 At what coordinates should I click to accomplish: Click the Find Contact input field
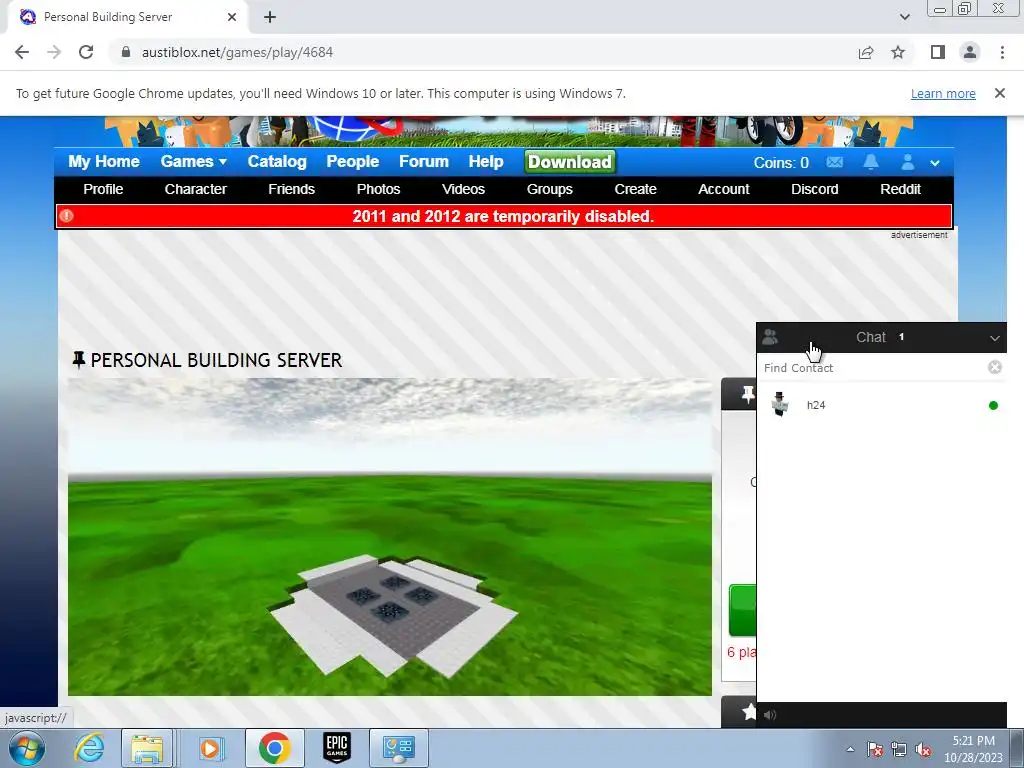click(x=872, y=368)
